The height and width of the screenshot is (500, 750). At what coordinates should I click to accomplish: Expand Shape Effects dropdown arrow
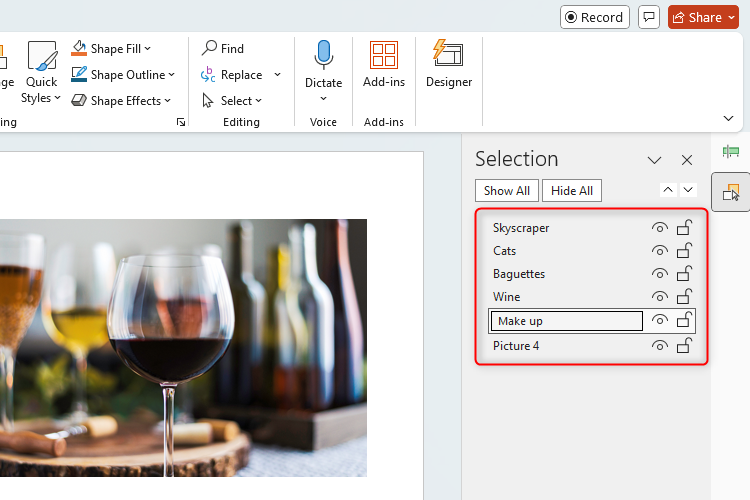click(167, 100)
